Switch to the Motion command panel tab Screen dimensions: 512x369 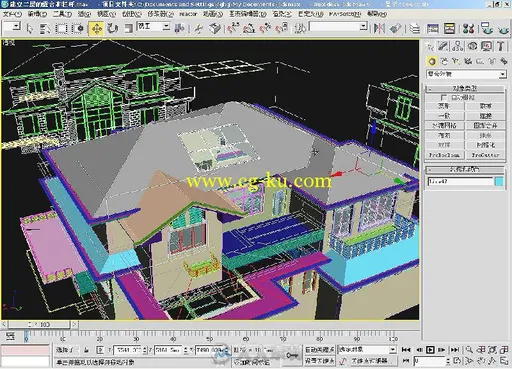click(x=472, y=46)
